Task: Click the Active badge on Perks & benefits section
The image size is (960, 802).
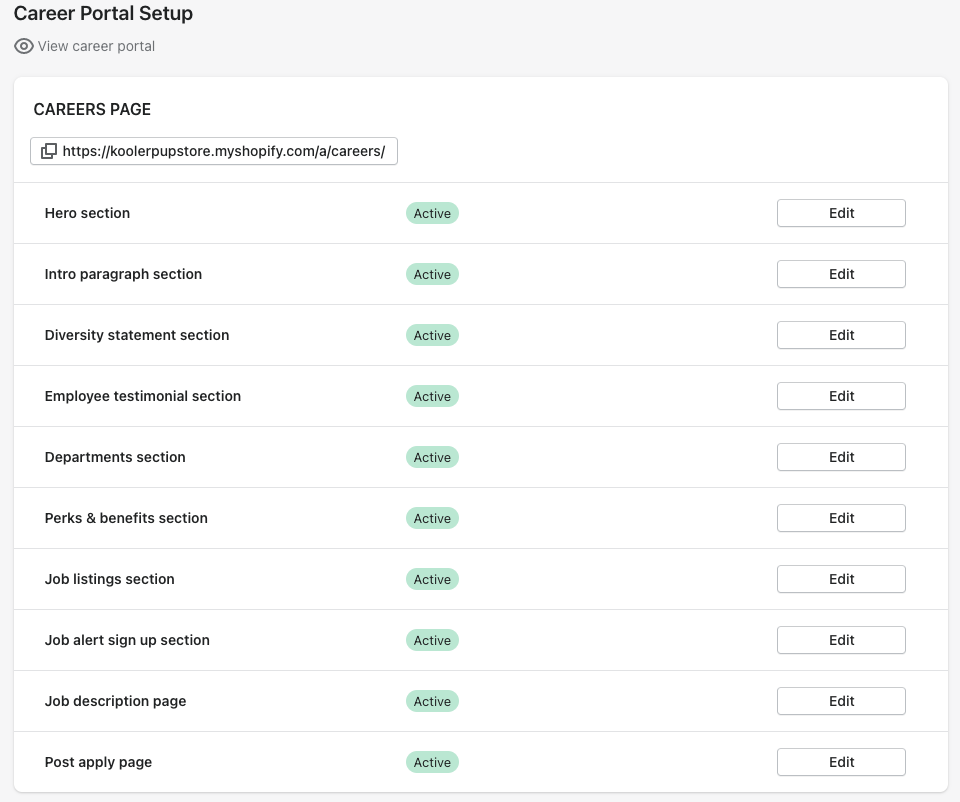Action: click(432, 518)
